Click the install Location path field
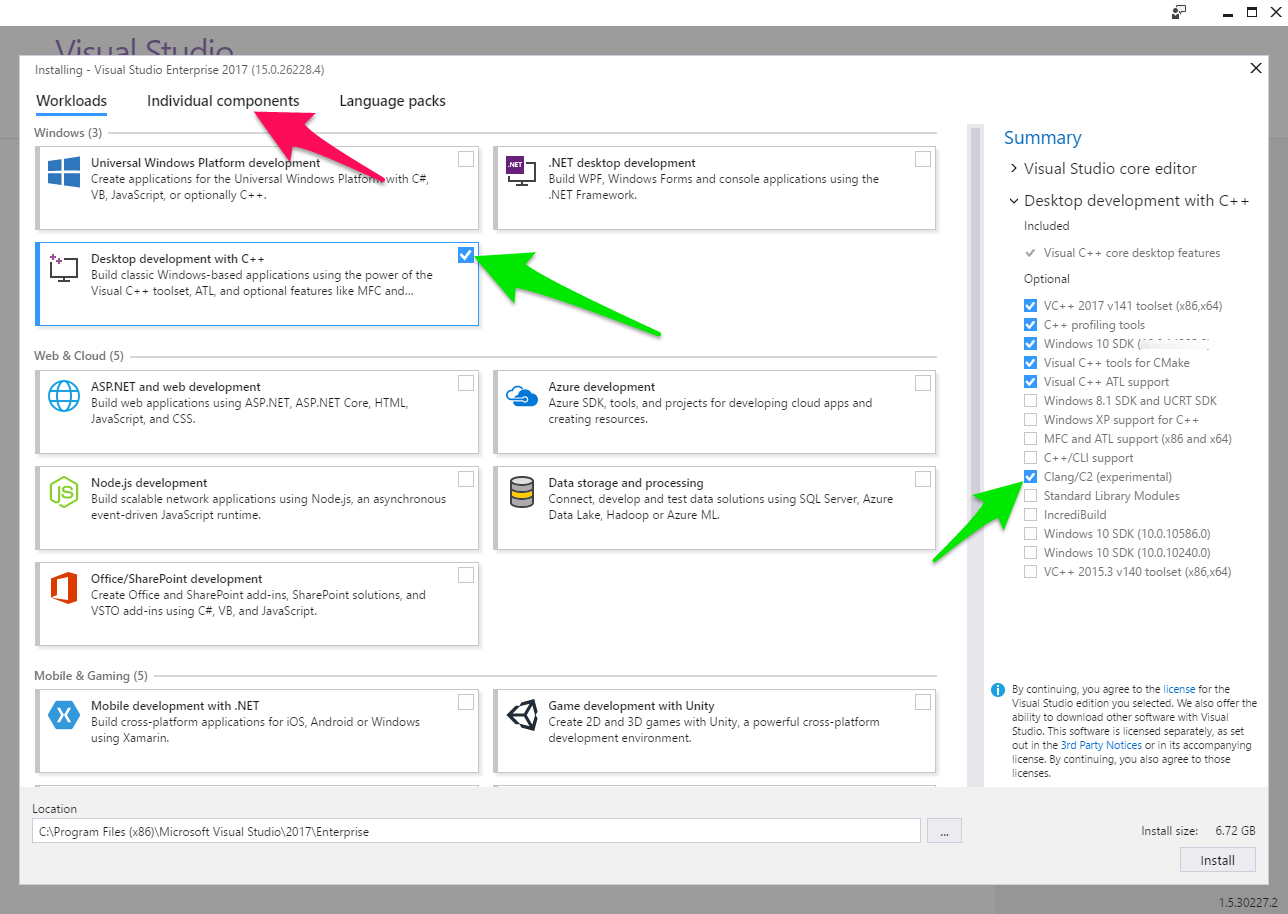 476,831
